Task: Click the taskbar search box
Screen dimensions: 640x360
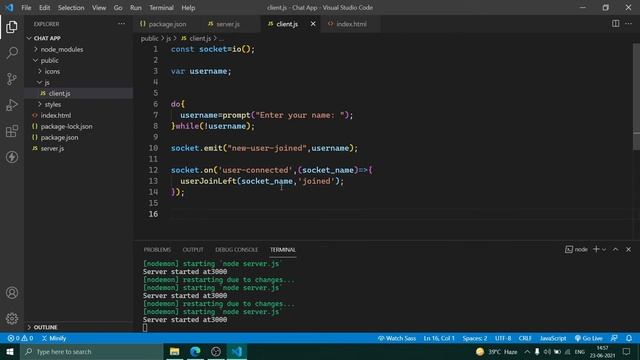Action: pyautogui.click(x=92, y=351)
